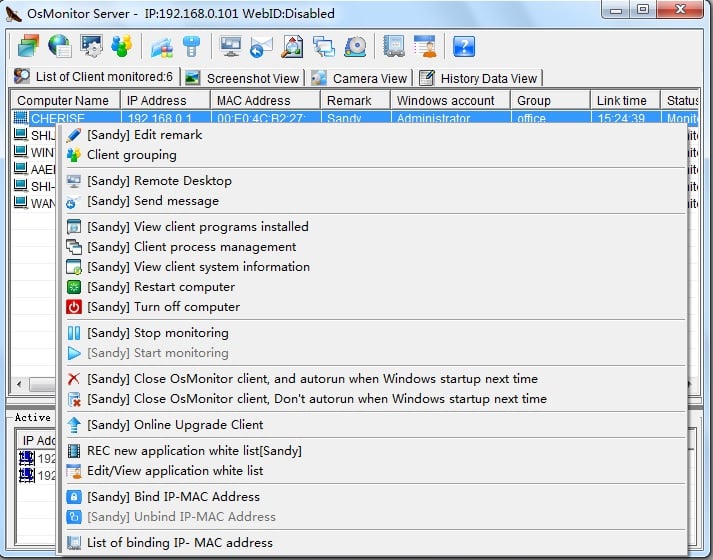Click the Group column header
713x560 pixels.
pos(550,100)
